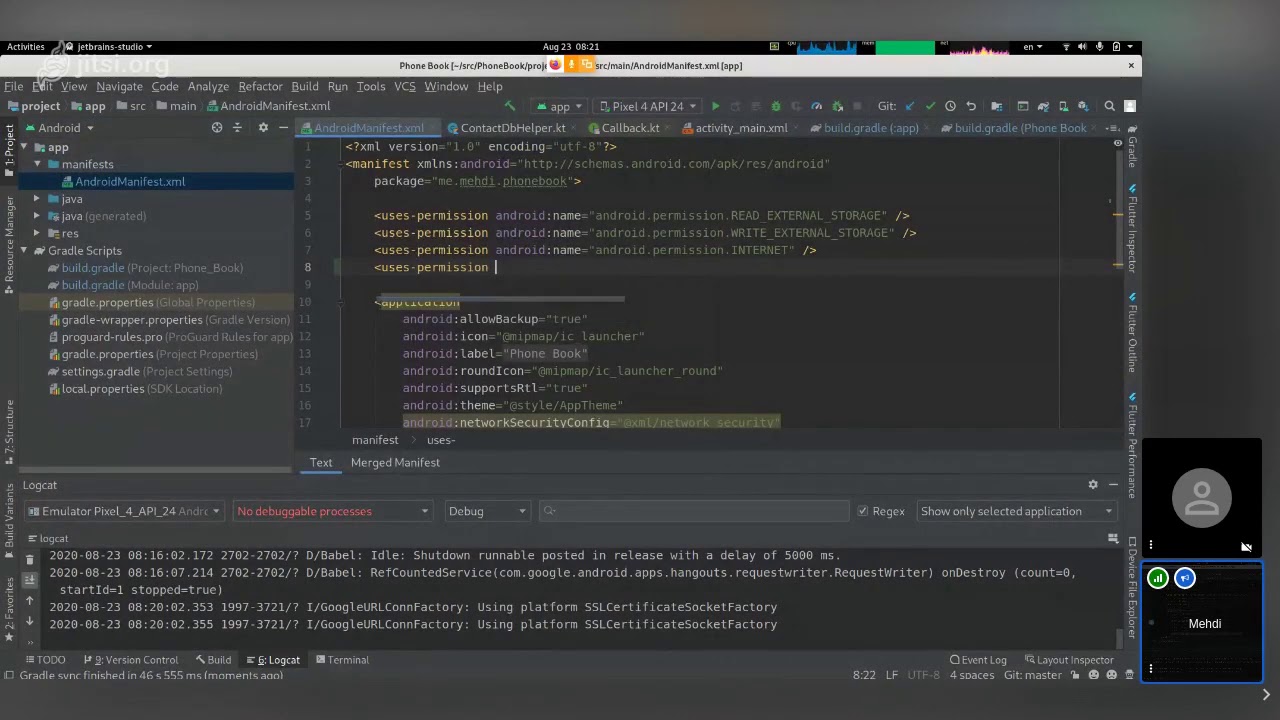Toggle scroll to end icon in logcat
The height and width of the screenshot is (720, 1280).
coord(29,580)
